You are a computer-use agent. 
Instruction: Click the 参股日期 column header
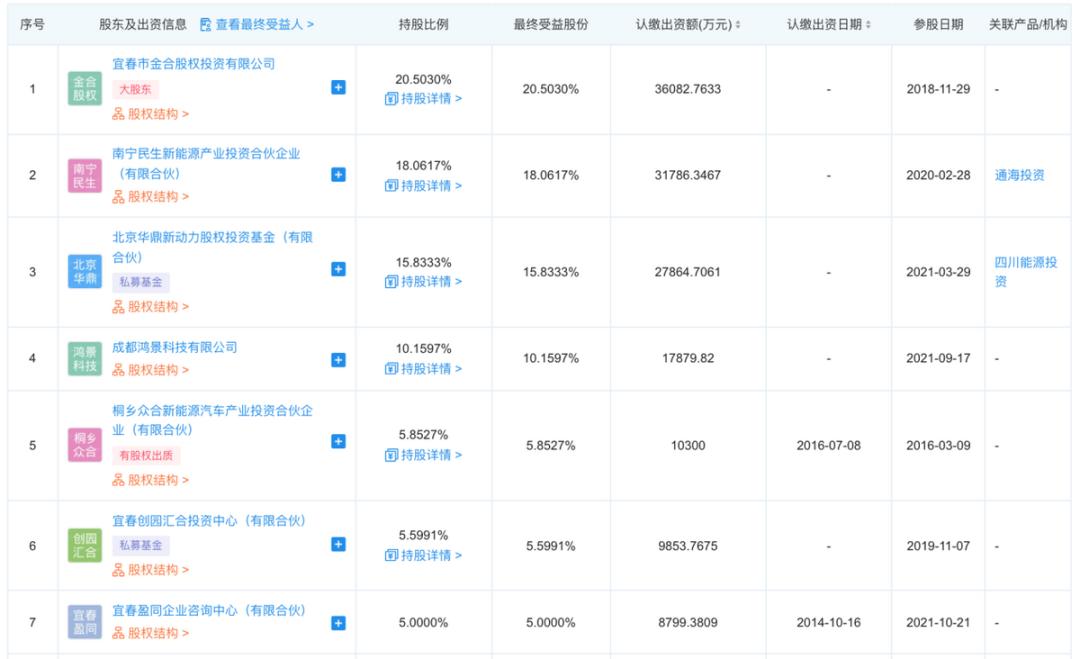point(938,24)
